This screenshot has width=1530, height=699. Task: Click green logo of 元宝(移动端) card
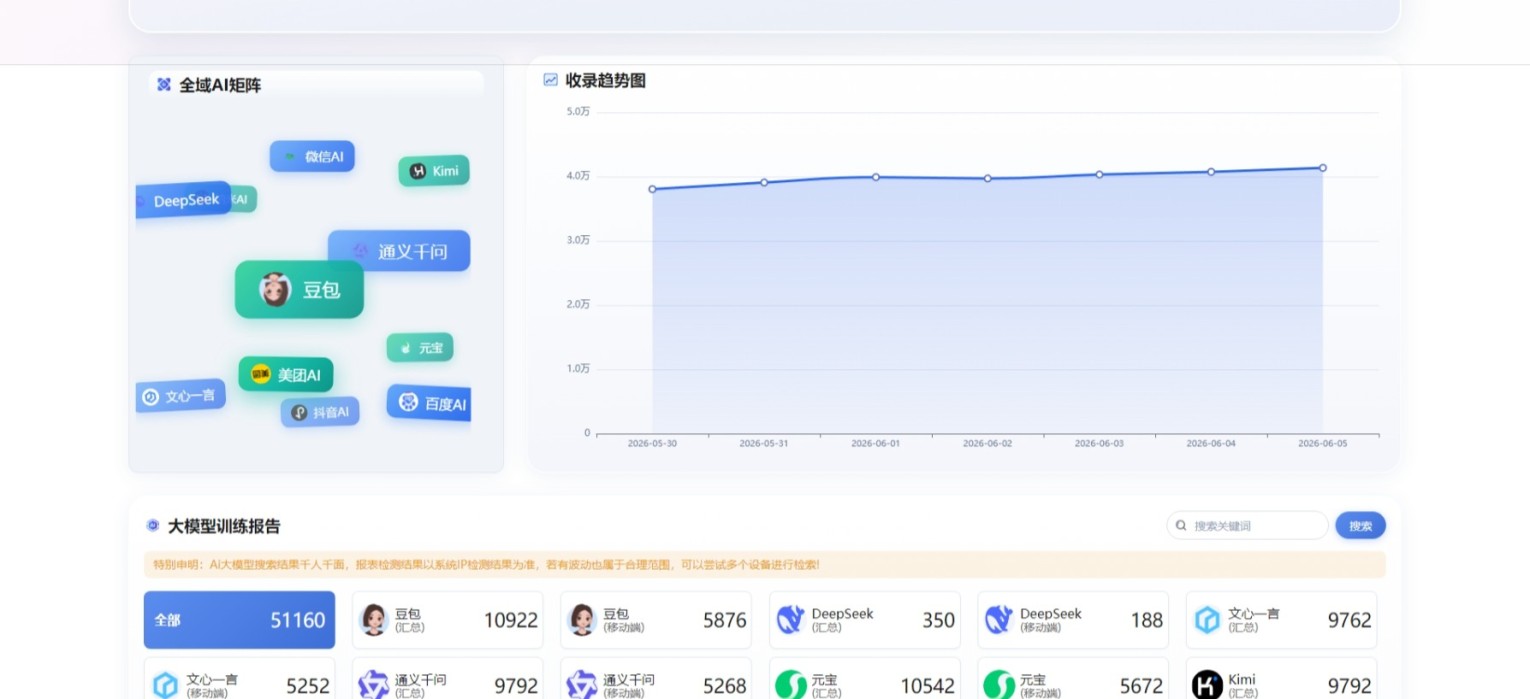point(999,686)
